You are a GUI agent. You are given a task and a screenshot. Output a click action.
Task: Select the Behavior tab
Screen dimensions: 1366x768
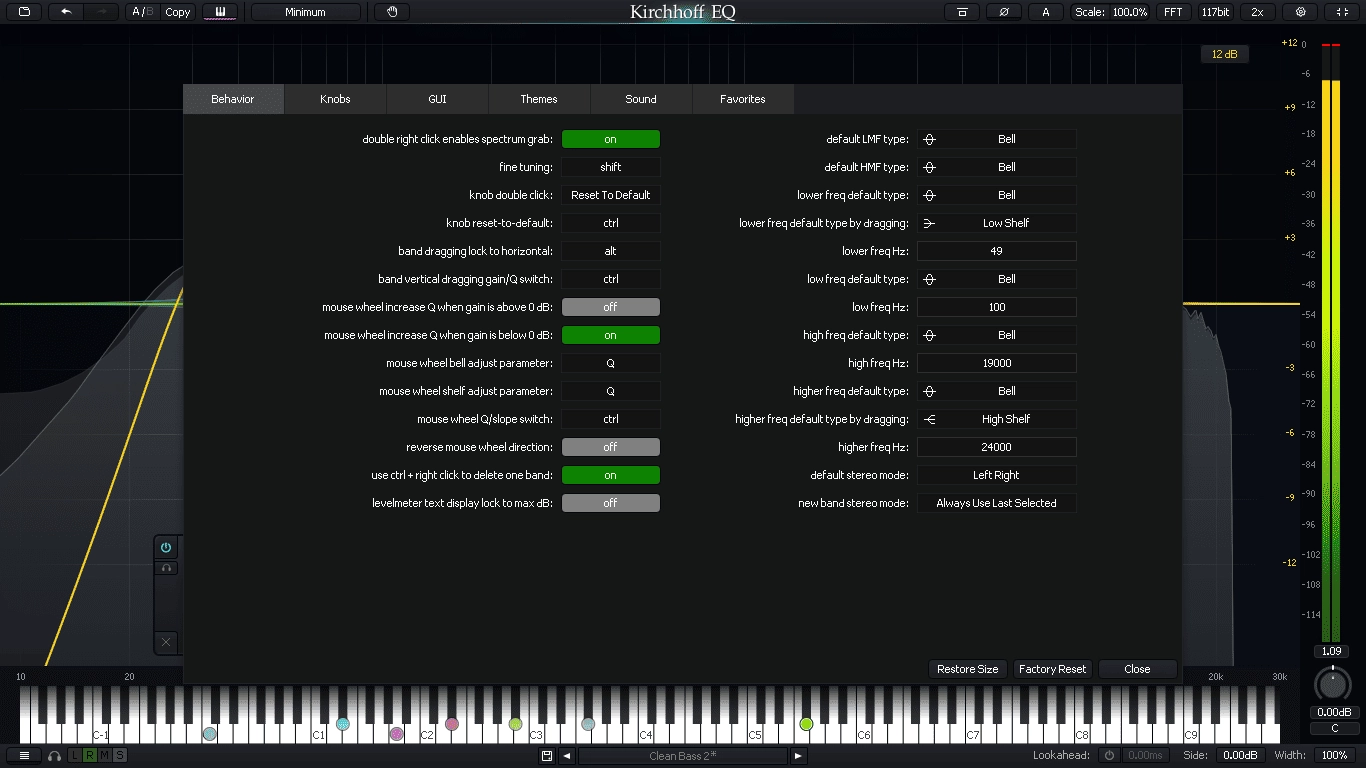(233, 99)
